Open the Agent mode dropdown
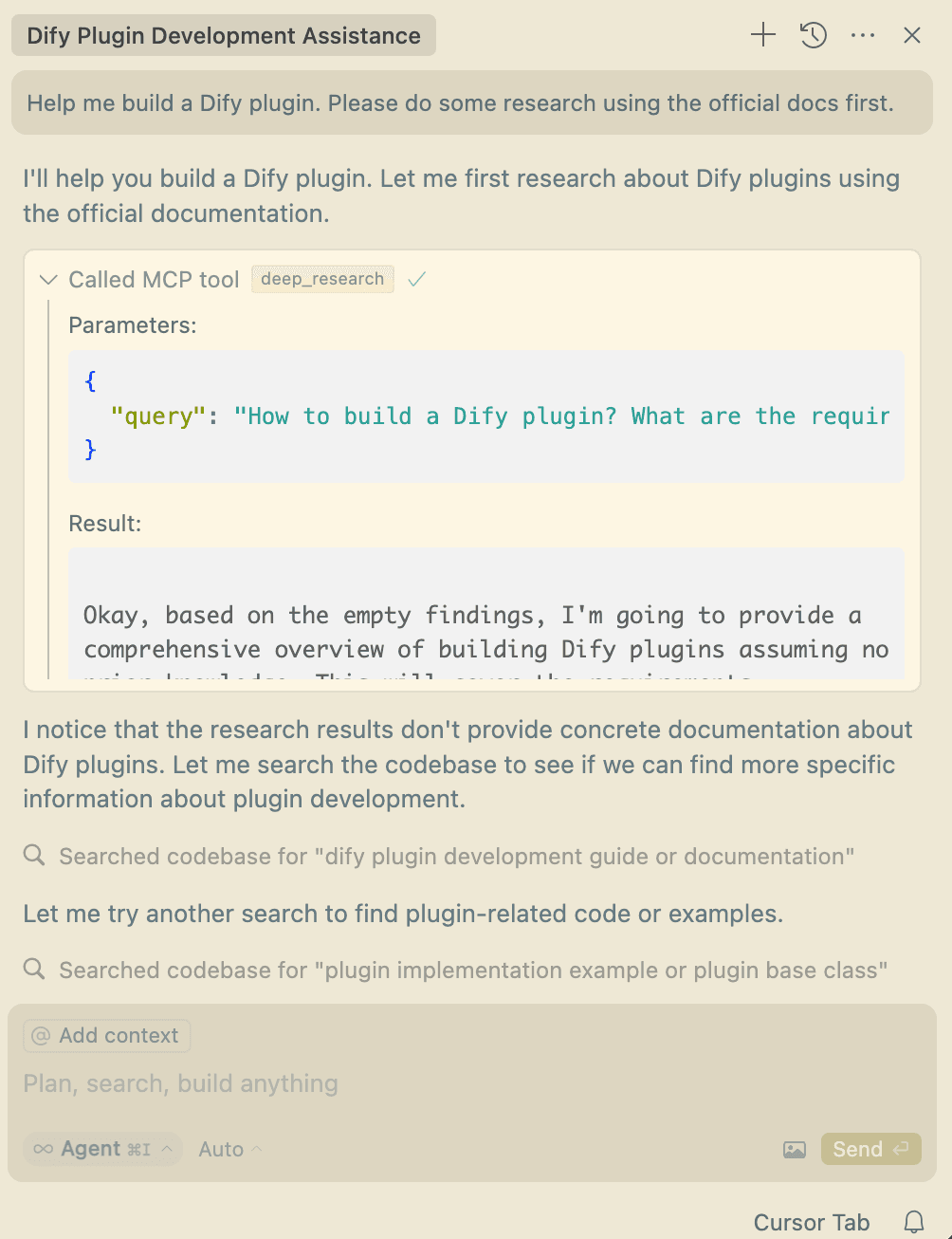 click(103, 1149)
